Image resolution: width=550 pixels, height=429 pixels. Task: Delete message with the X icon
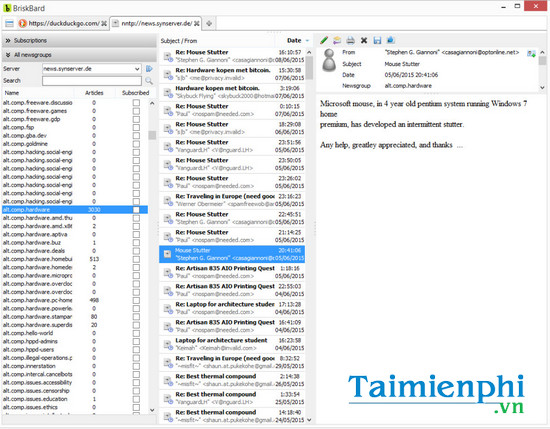pos(364,40)
